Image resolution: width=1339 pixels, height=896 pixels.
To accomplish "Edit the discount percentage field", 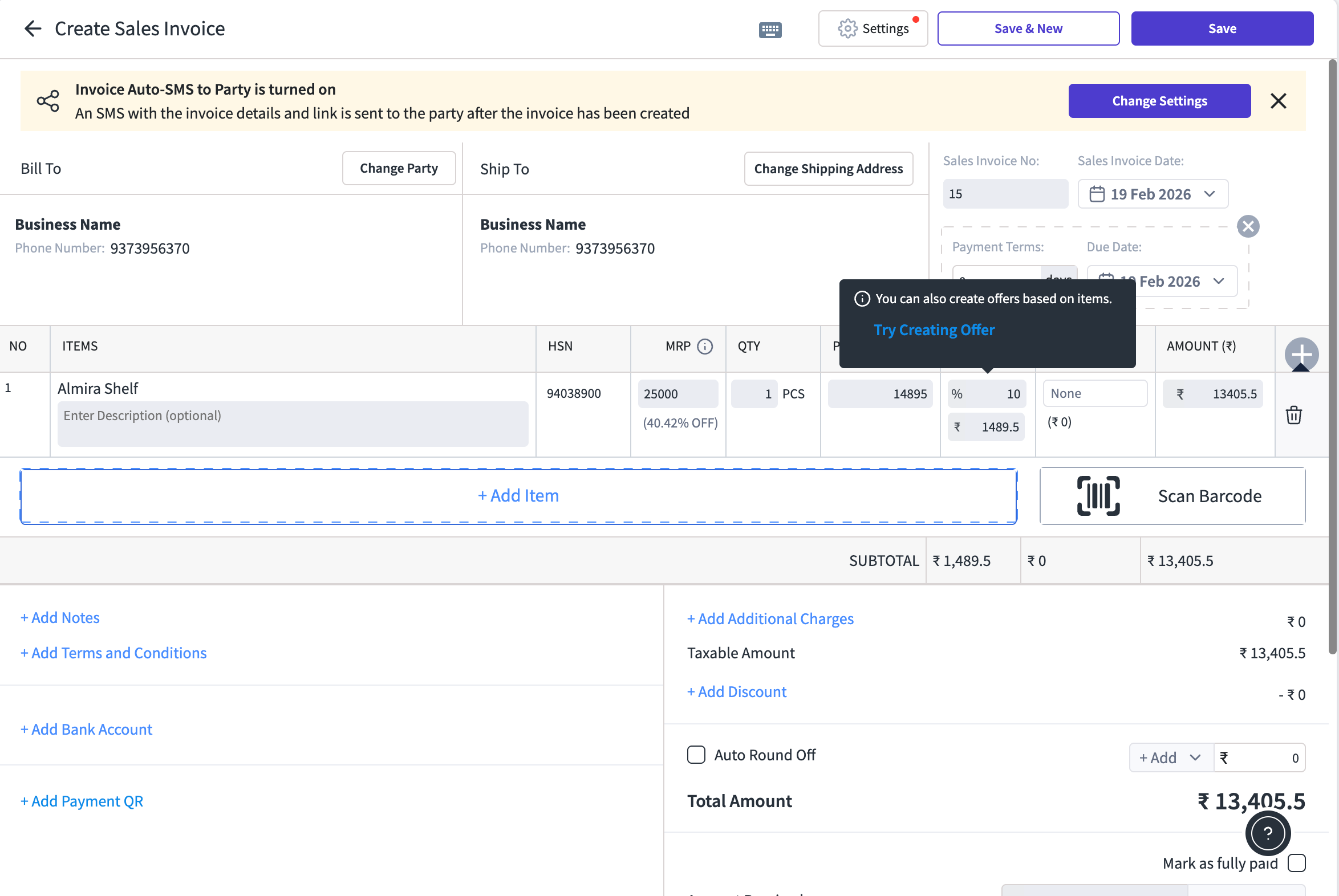I will point(987,394).
